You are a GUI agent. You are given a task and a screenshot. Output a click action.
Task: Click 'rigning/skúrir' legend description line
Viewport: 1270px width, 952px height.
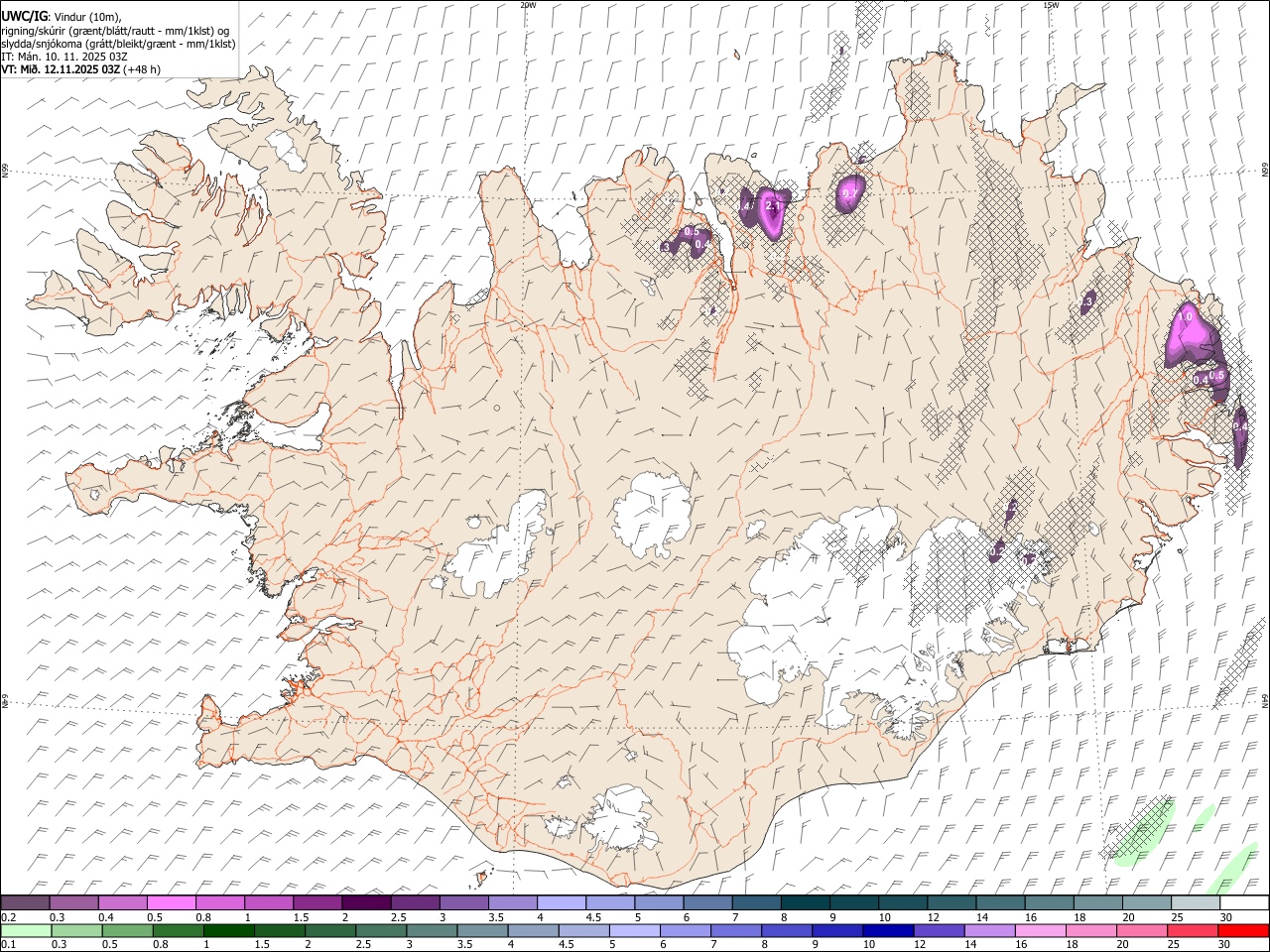(x=115, y=31)
